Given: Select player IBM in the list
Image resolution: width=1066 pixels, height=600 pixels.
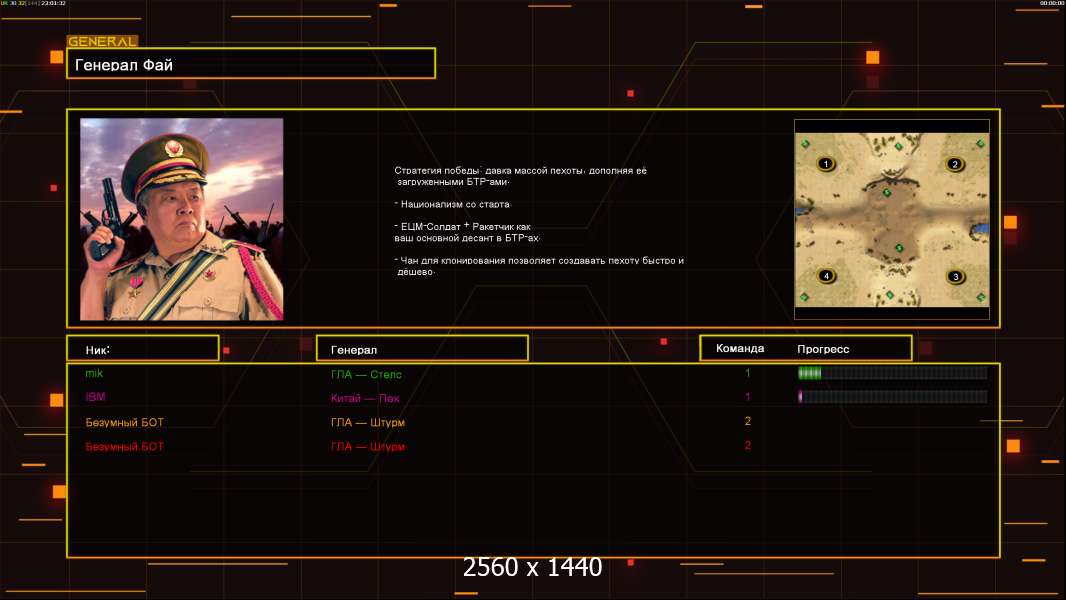Looking at the screenshot, I should pos(95,397).
